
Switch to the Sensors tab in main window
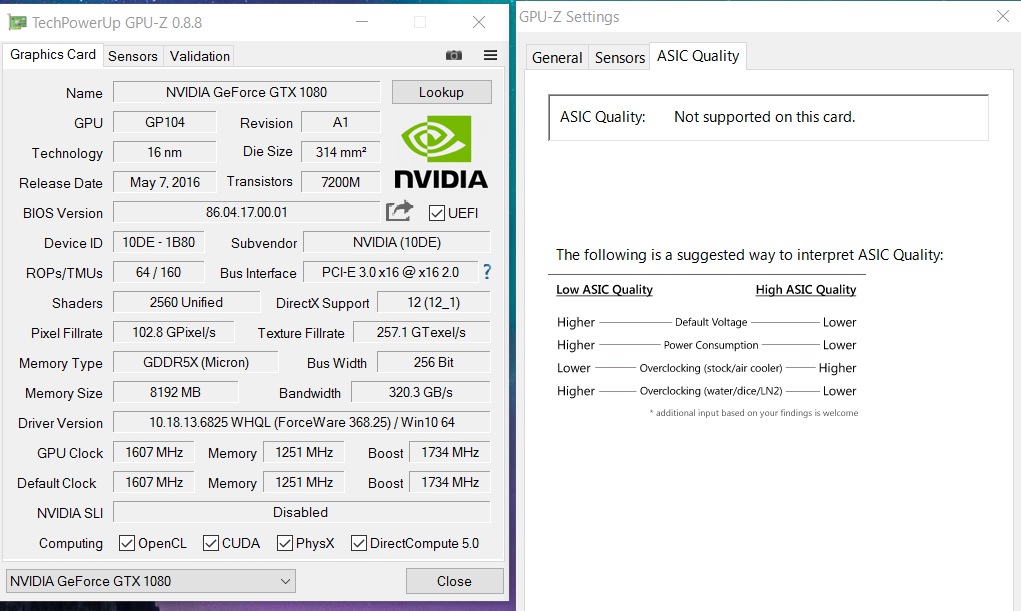pyautogui.click(x=133, y=56)
